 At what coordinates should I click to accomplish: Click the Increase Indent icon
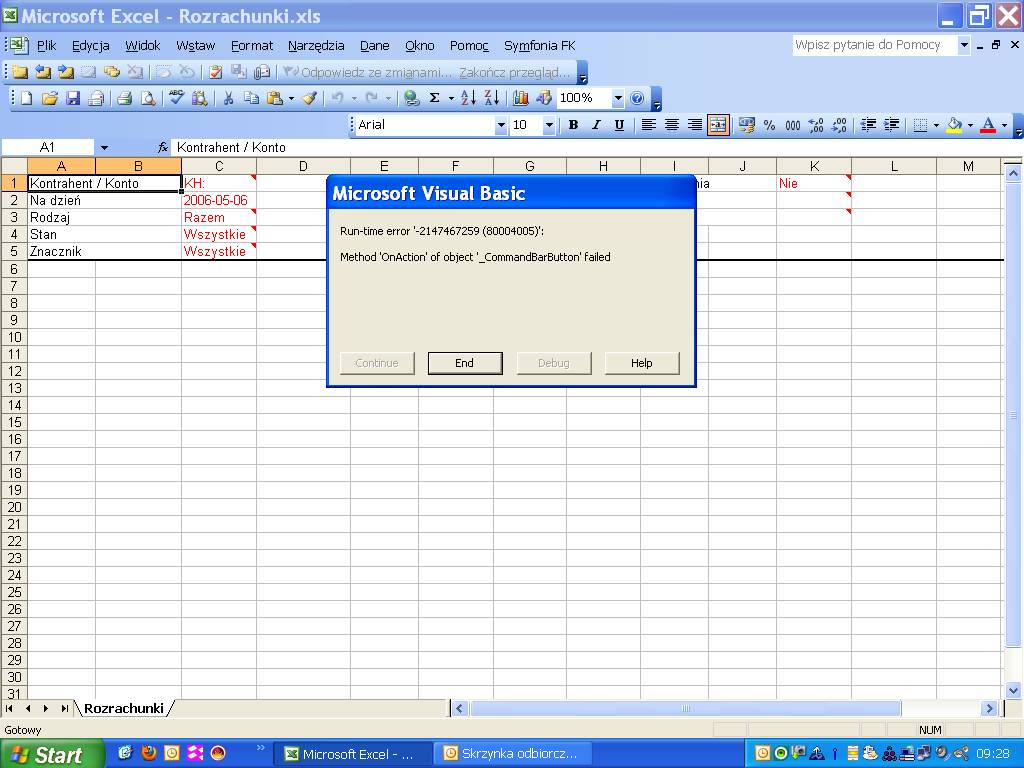coord(891,125)
